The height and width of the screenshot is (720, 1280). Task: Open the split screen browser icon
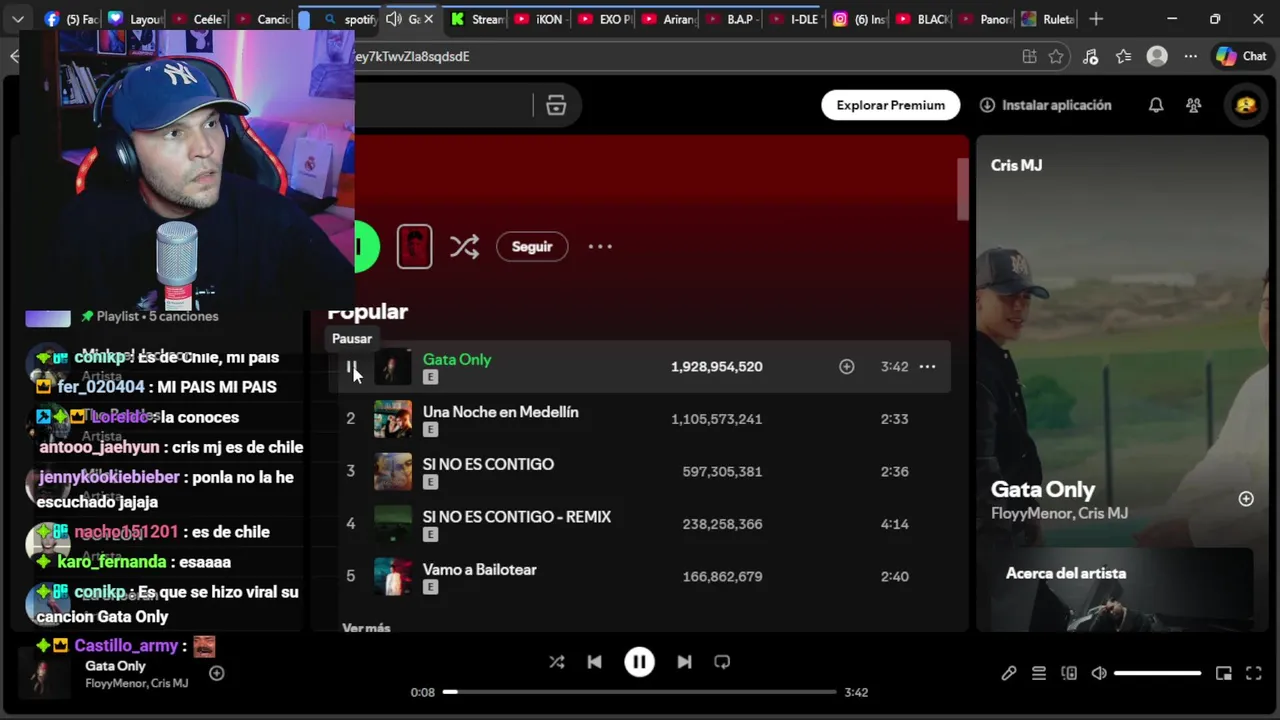[1029, 57]
